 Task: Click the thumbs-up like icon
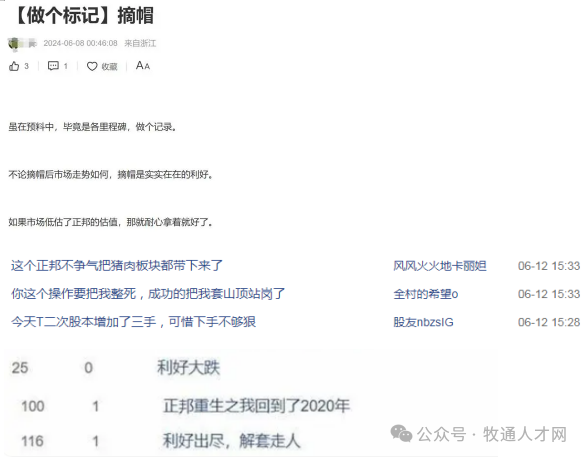point(14,66)
